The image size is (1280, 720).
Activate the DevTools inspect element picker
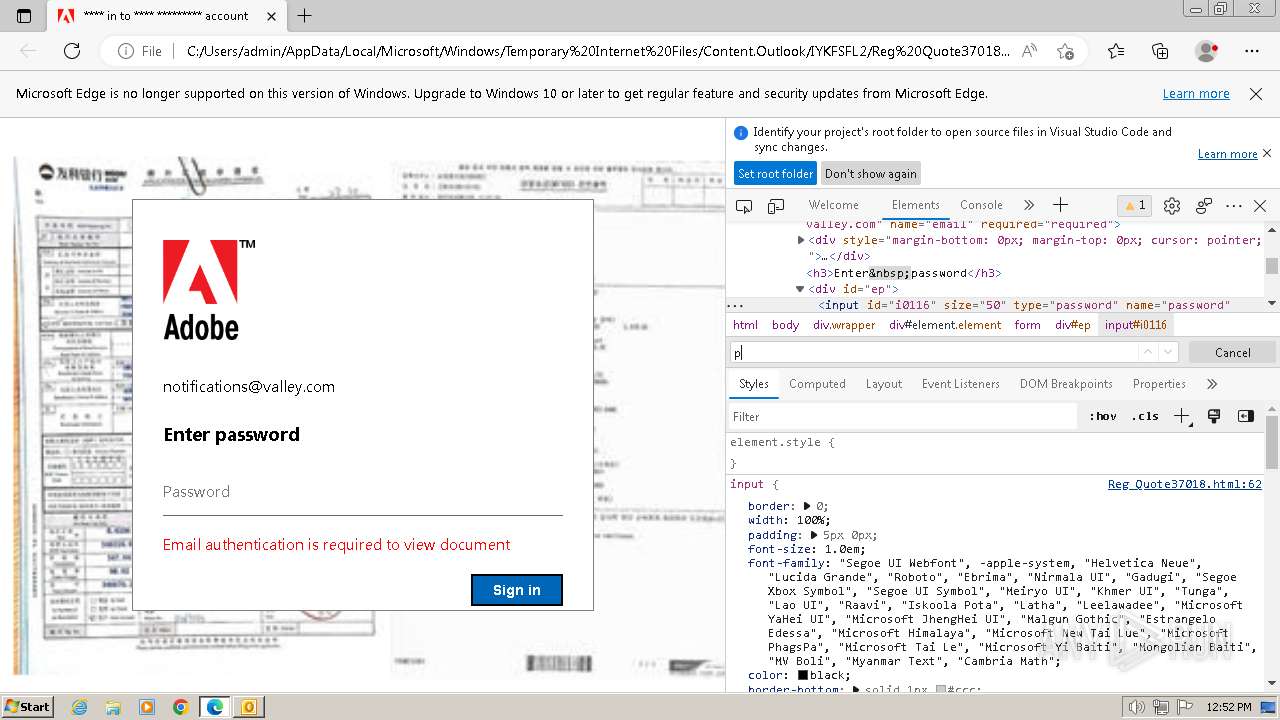click(x=744, y=206)
